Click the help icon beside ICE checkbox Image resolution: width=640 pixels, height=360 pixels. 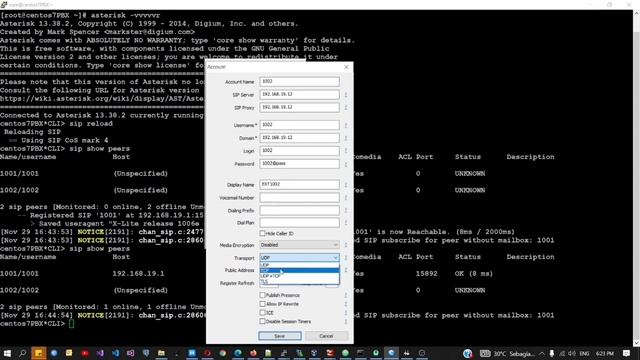346,313
